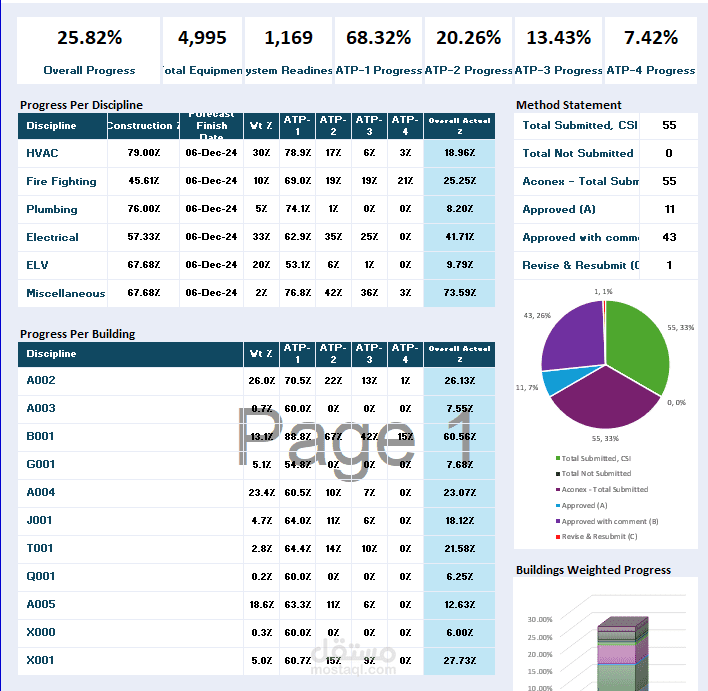Select the Miscellaneous discipline cell

point(62,293)
